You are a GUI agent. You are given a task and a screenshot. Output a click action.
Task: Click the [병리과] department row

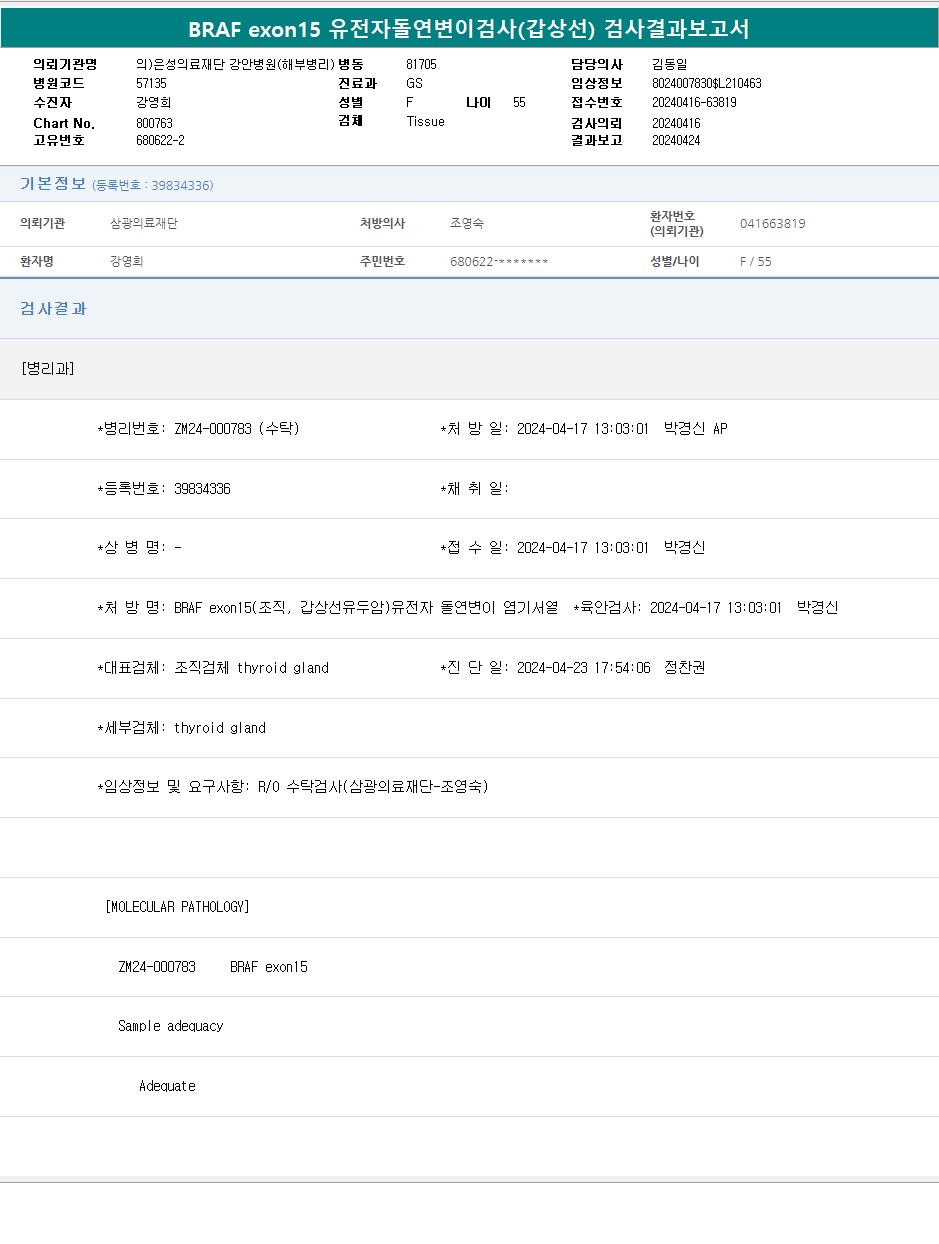coord(47,368)
